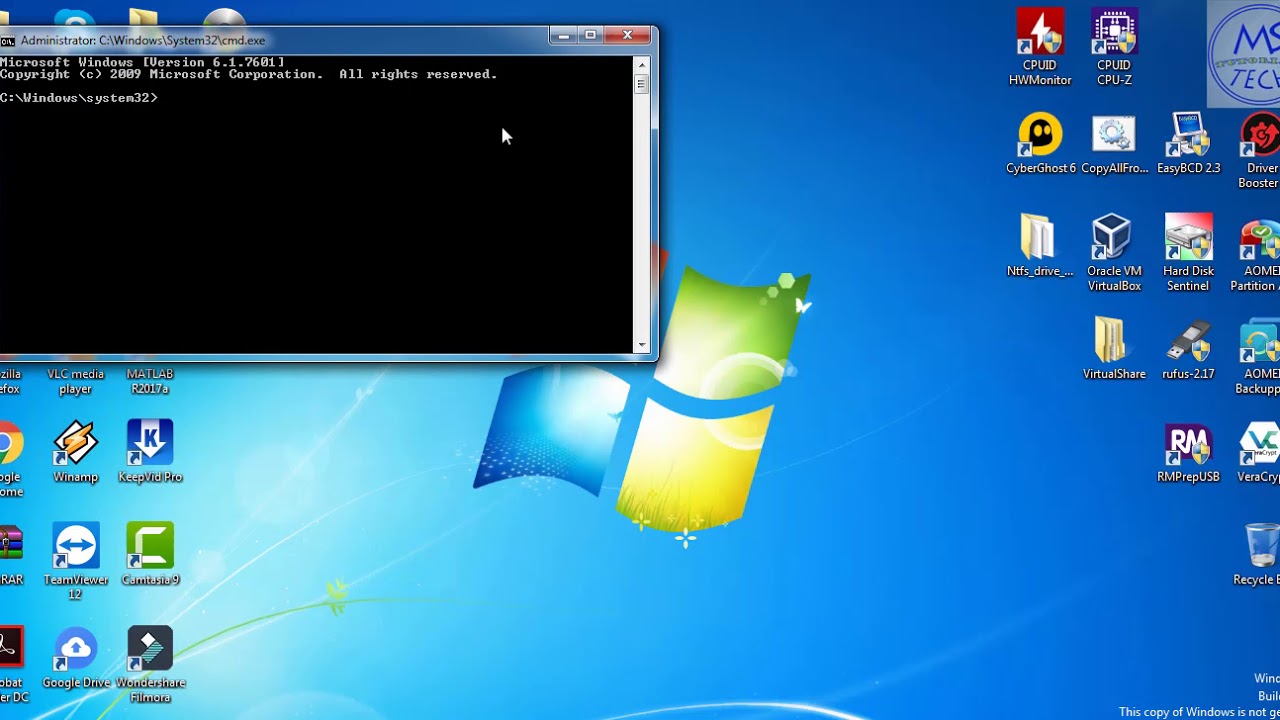1280x720 pixels.
Task: Click the cmd window scrollbar thumb
Action: point(641,84)
